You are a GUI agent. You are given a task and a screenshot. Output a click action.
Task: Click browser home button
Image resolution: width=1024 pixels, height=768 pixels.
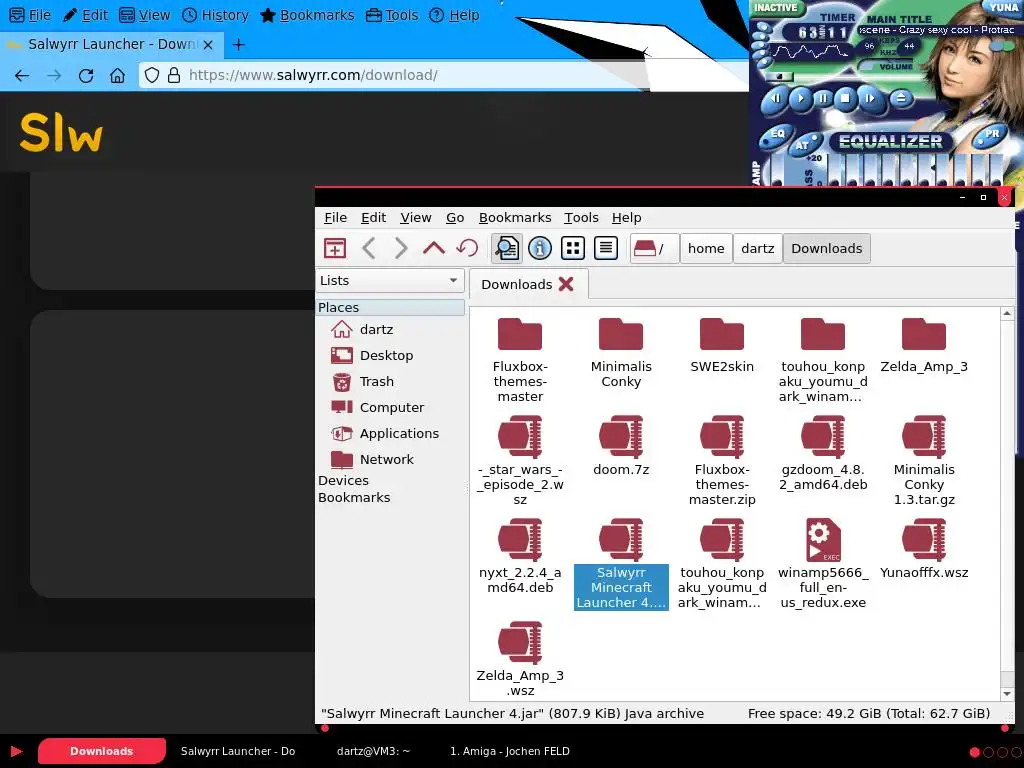tap(117, 75)
